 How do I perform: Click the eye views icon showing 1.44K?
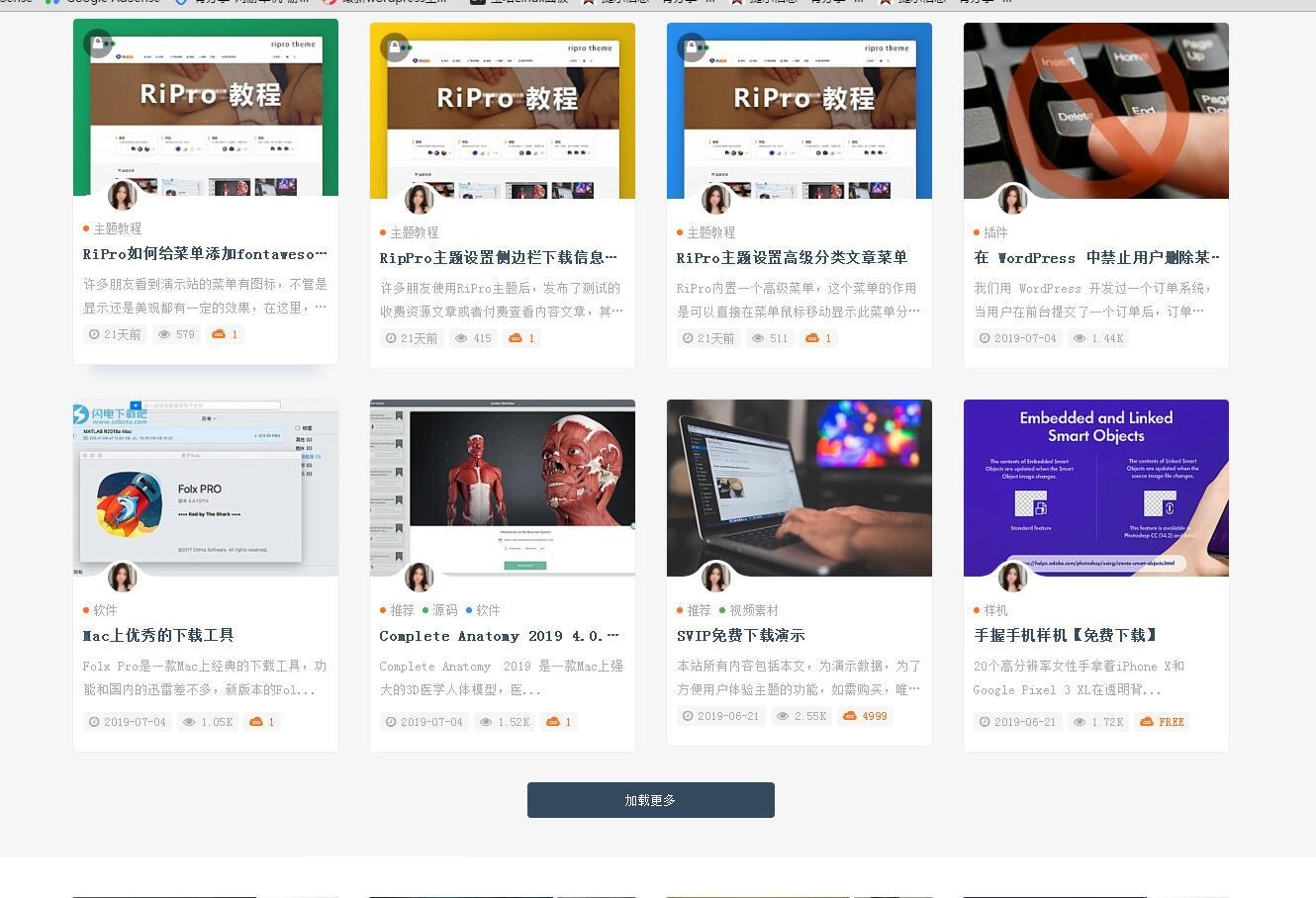click(1080, 338)
